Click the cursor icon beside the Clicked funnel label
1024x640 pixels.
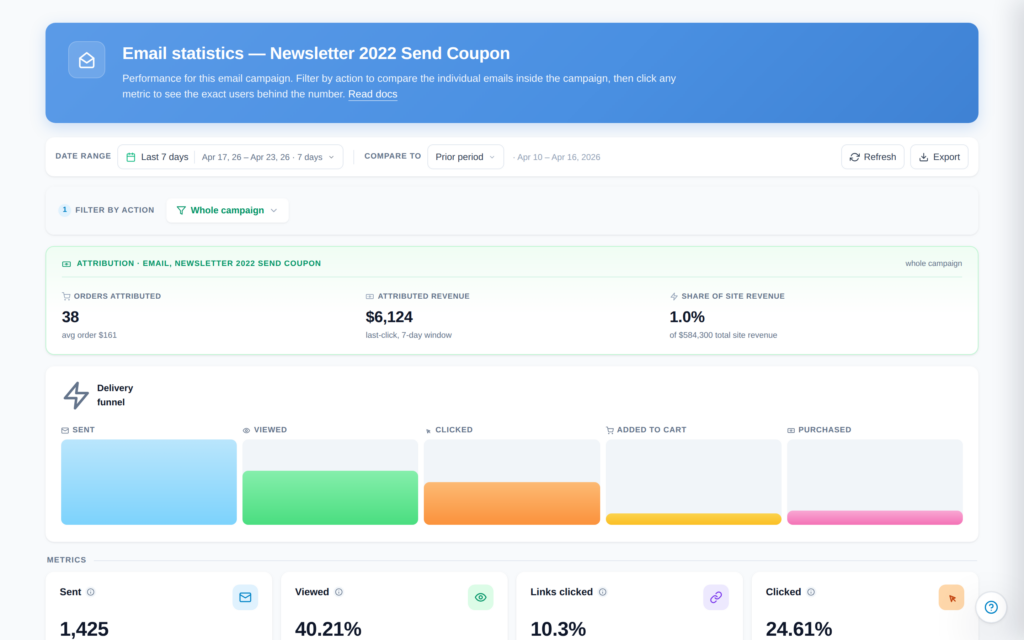[x=428, y=430]
